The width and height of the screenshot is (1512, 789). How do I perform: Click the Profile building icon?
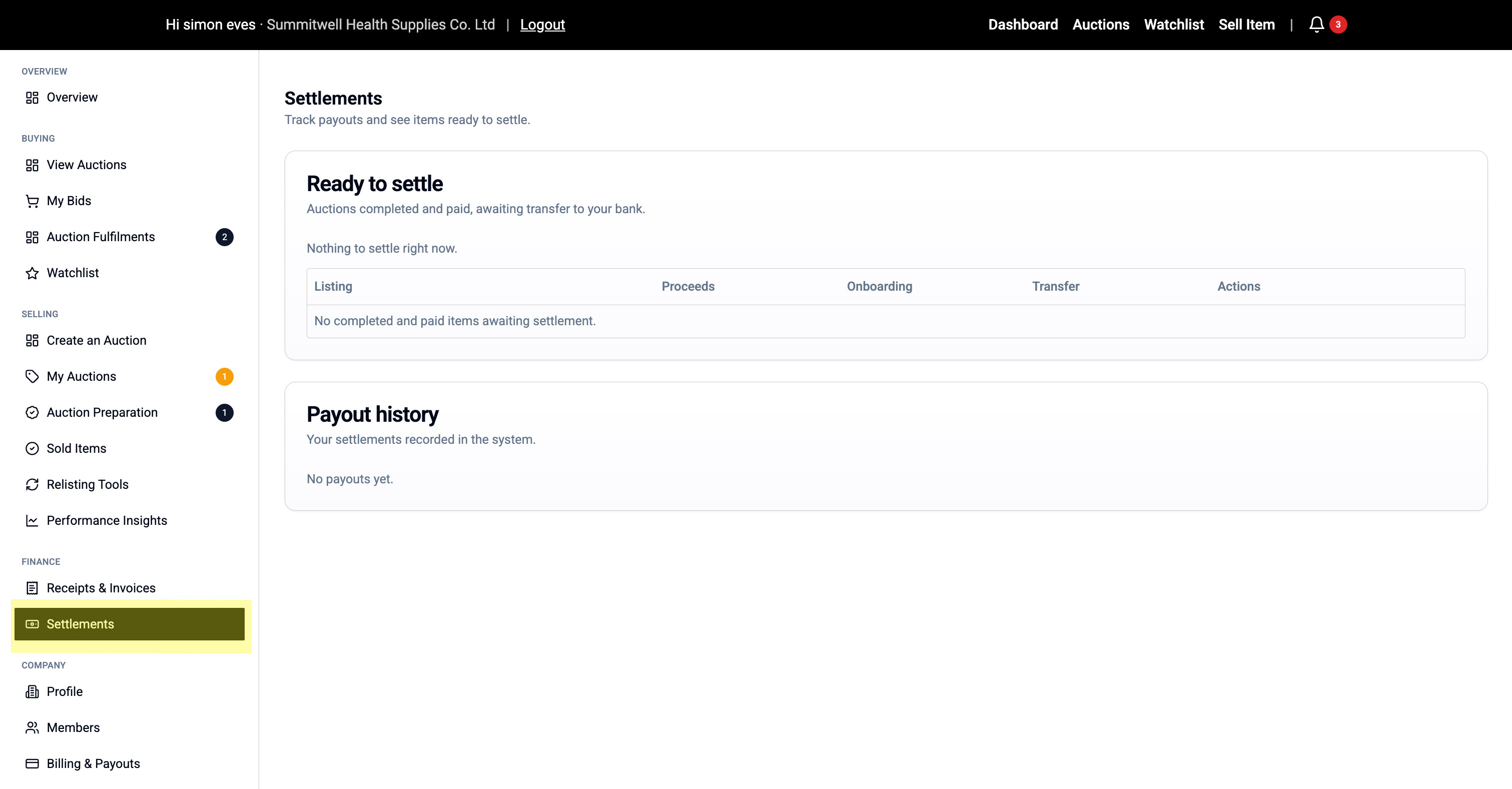pyautogui.click(x=33, y=691)
